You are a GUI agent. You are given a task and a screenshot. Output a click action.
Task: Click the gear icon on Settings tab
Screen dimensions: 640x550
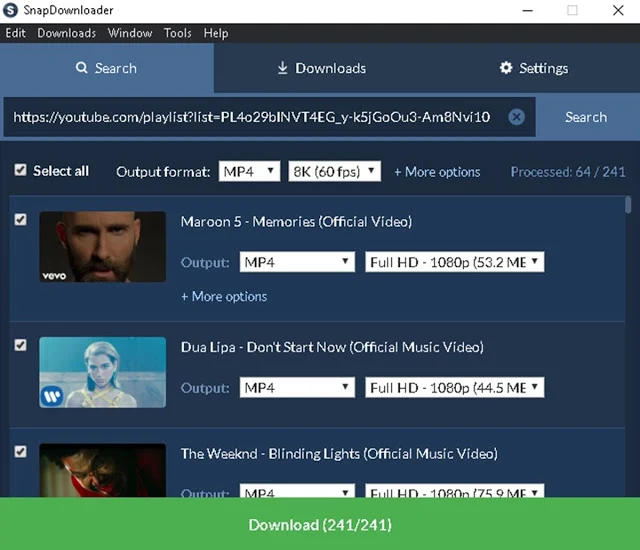[506, 68]
